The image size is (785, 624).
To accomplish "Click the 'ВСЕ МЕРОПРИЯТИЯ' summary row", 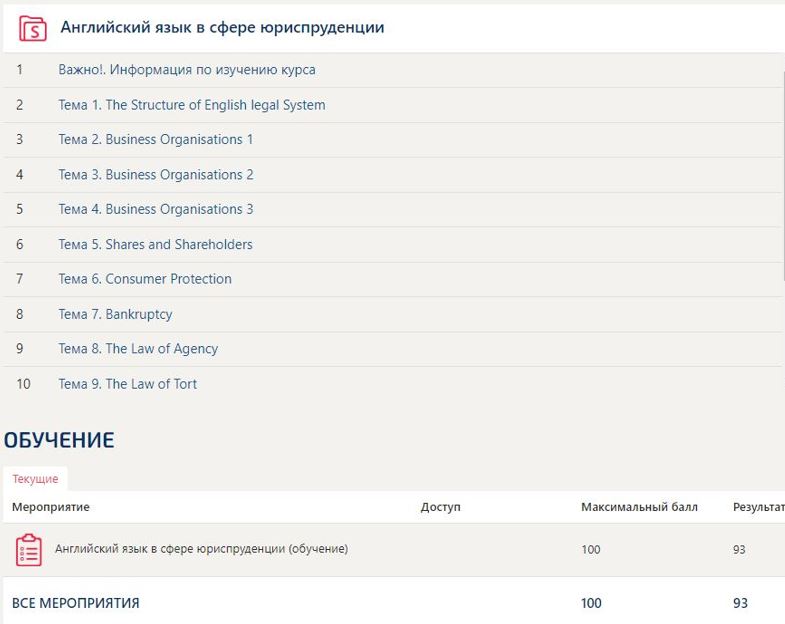I will point(76,603).
